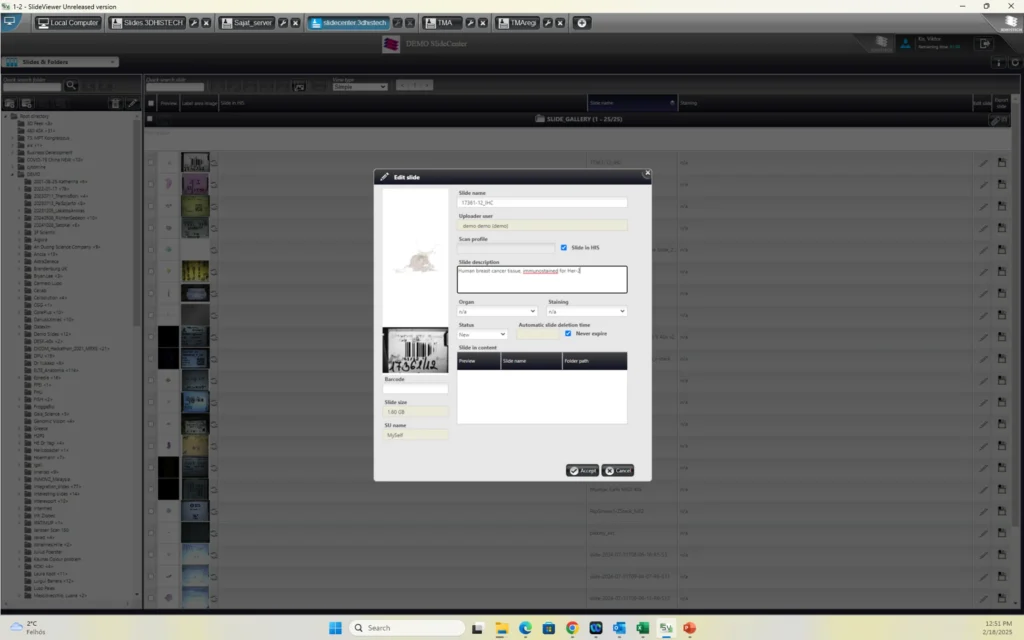
Task: Click the Barcode input field
Action: tap(415, 389)
